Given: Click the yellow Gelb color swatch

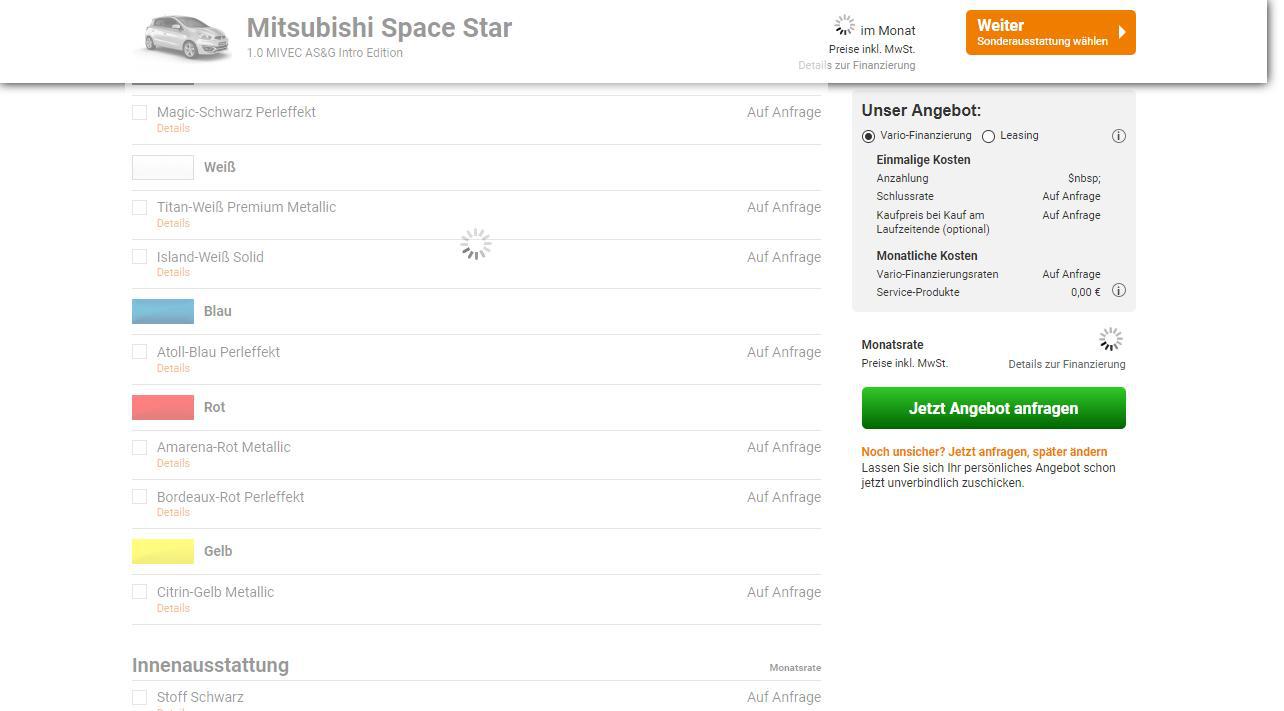Looking at the screenshot, I should (x=163, y=551).
